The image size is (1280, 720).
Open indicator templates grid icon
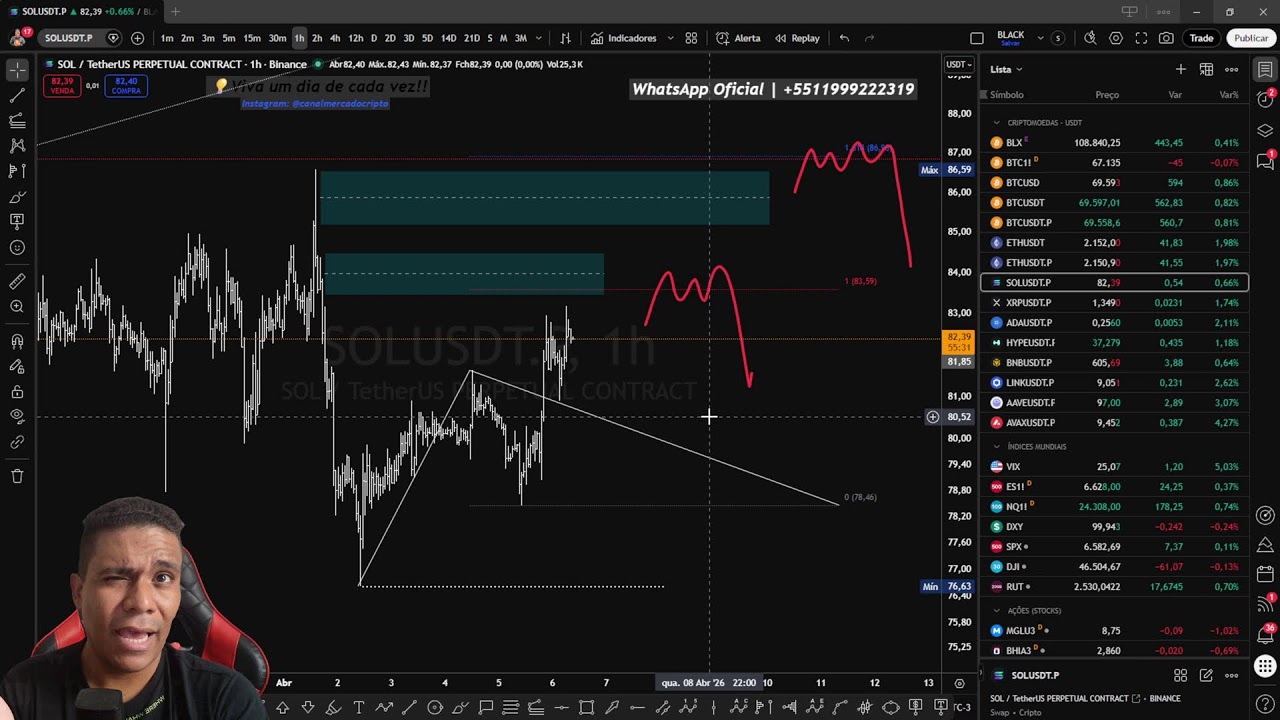(691, 38)
